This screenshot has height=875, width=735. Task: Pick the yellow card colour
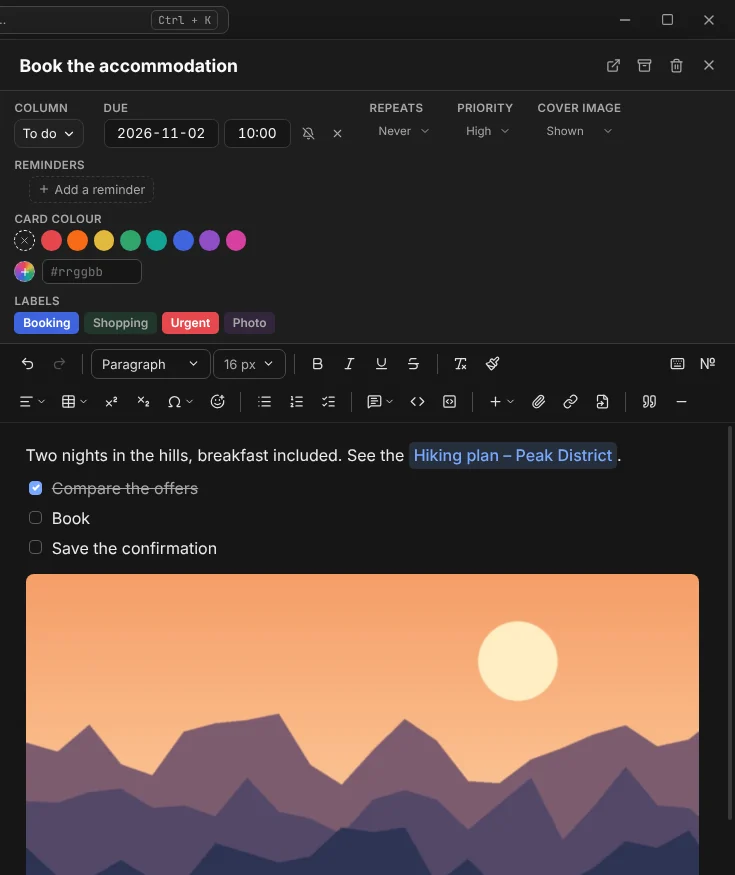point(104,241)
